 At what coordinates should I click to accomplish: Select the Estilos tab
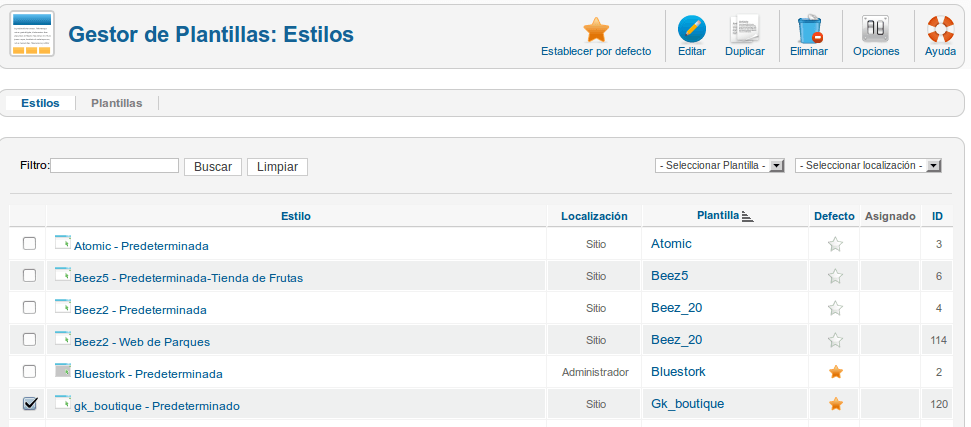coord(40,103)
